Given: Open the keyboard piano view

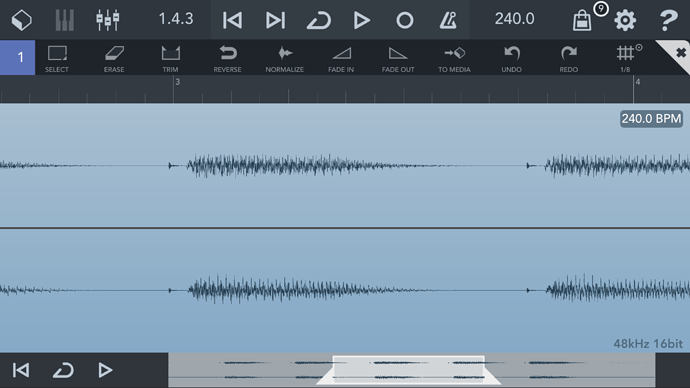Looking at the screenshot, I should (x=65, y=20).
